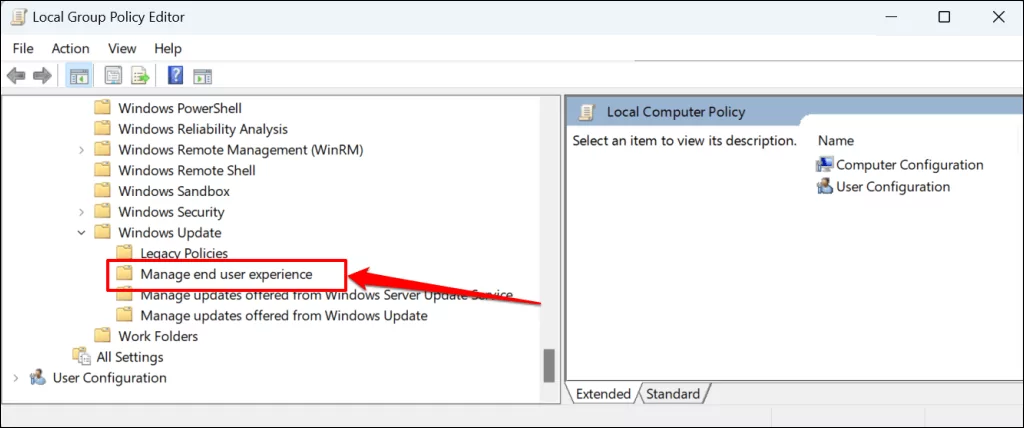Click the Name column header
1024x428 pixels.
click(835, 141)
